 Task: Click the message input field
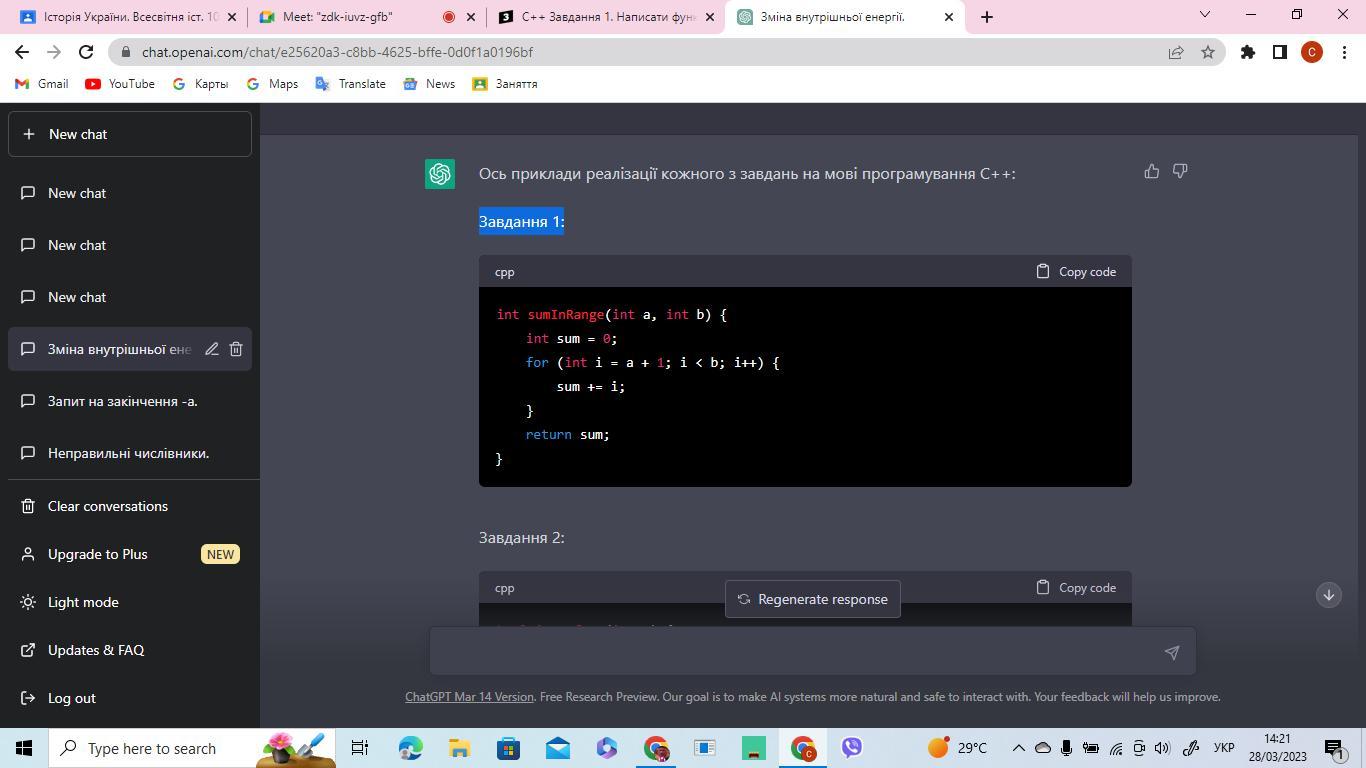tap(795, 652)
